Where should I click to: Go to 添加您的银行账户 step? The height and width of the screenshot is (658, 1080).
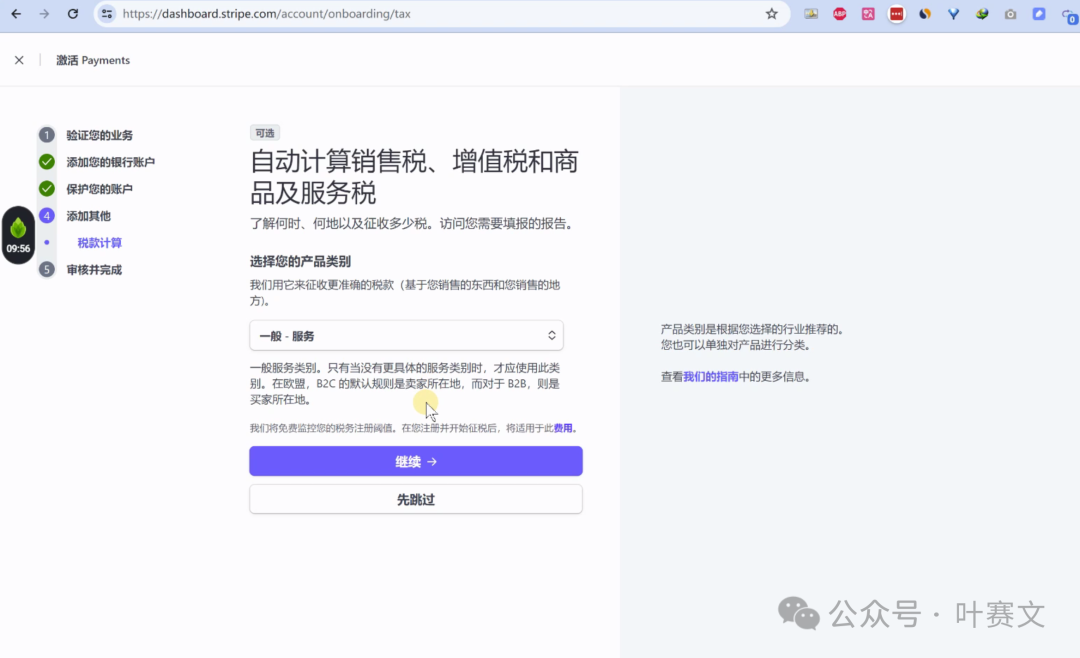point(110,162)
